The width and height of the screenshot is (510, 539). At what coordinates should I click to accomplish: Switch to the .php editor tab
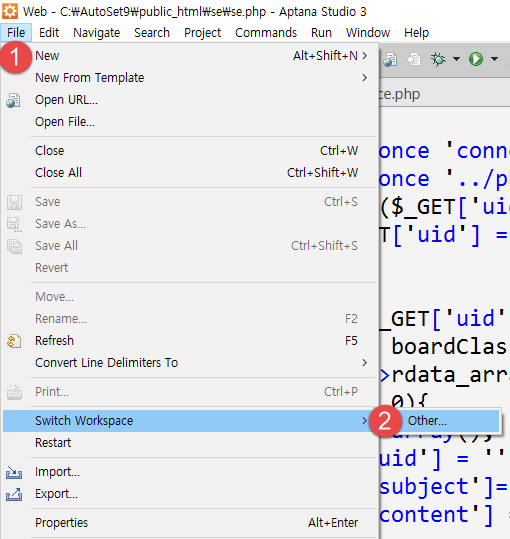tap(400, 94)
